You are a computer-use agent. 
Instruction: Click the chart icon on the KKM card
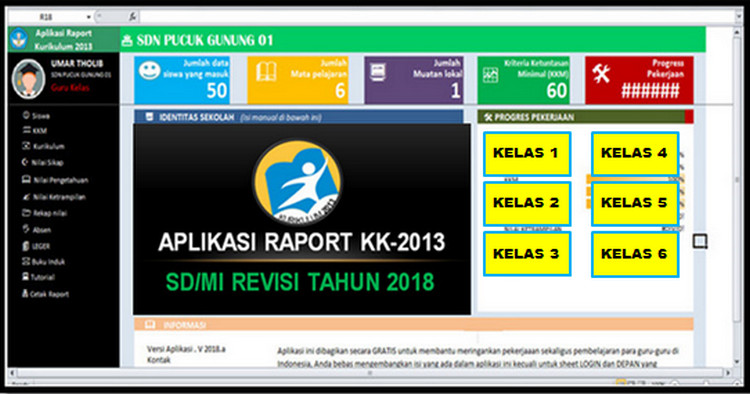(490, 75)
